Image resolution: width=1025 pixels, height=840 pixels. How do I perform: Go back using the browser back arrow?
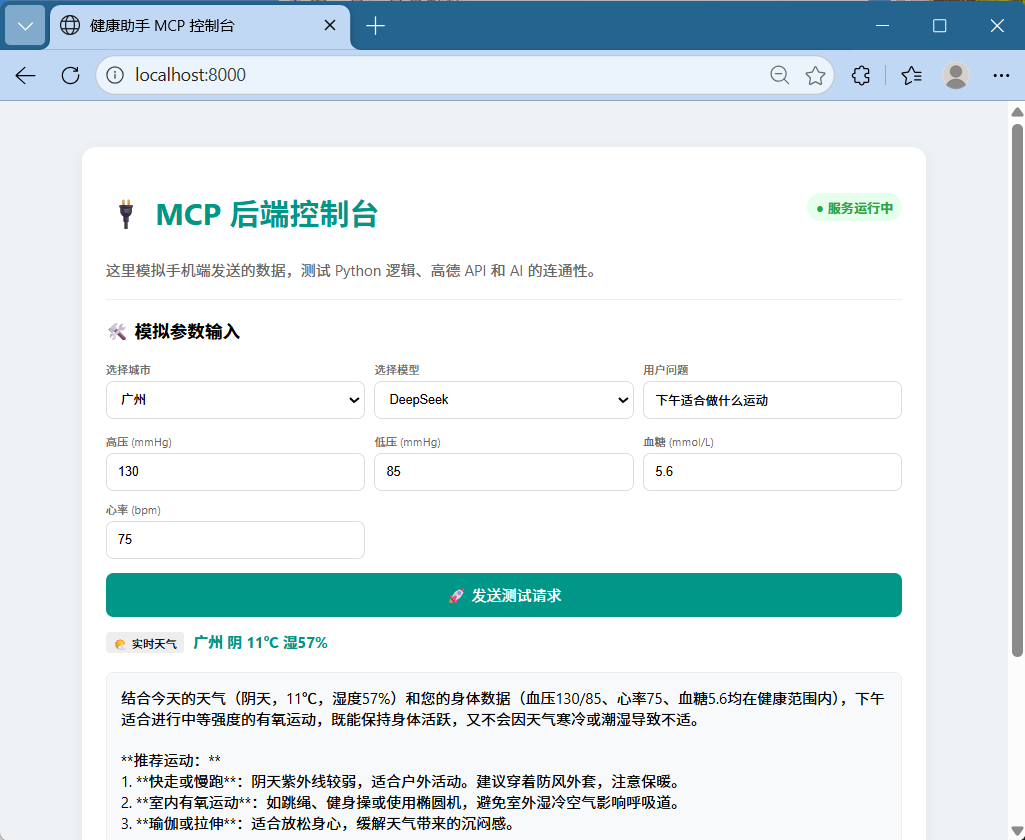[25, 75]
